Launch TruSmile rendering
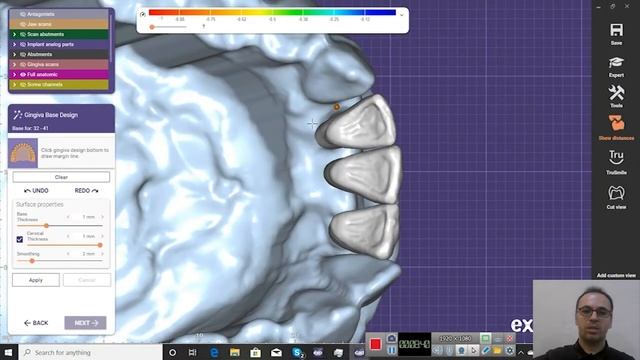Screen dimensions: 640x360 click(616, 157)
